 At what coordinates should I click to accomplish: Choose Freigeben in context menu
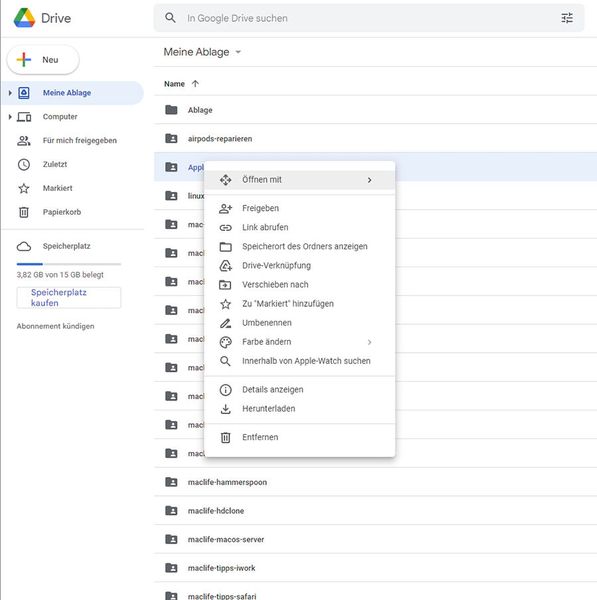click(300, 208)
